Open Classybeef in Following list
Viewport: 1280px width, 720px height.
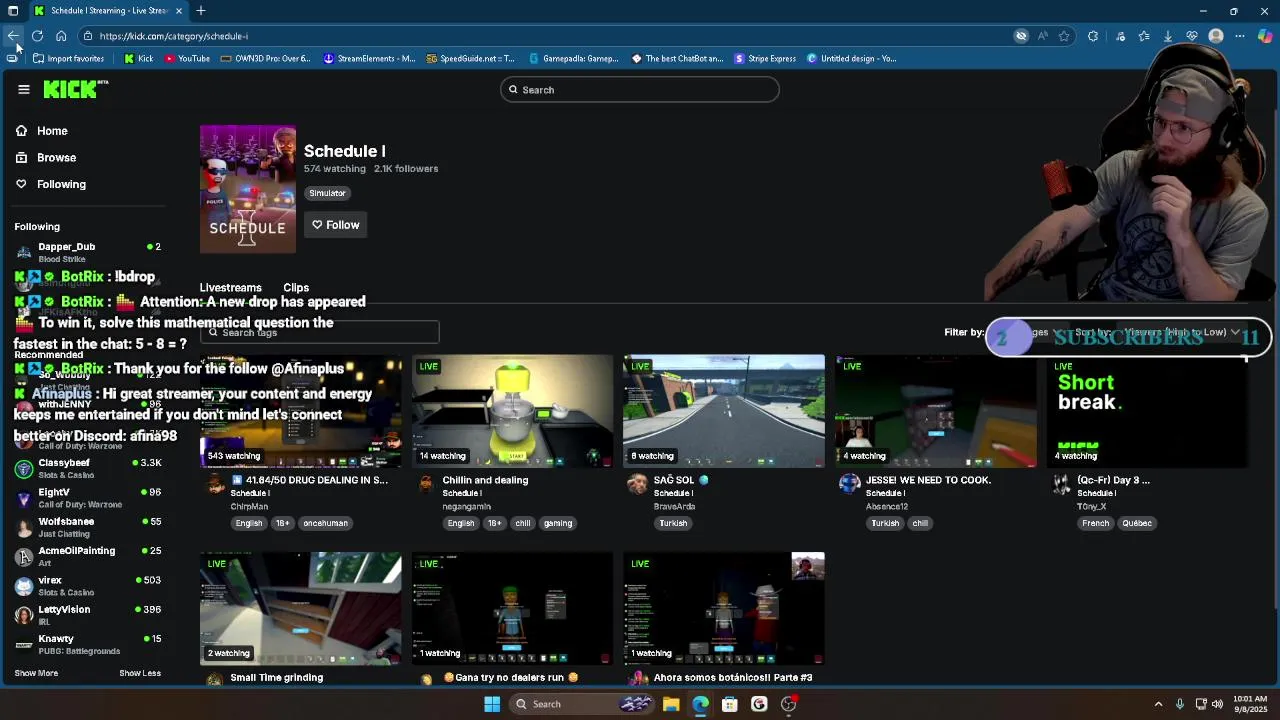click(x=88, y=468)
